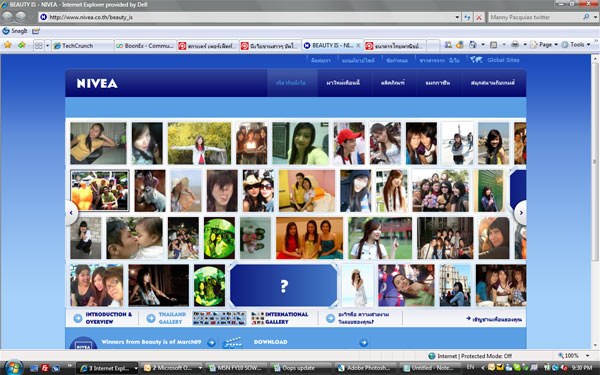The width and height of the screenshot is (600, 375).
Task: Click the clapperboard icon beside Download
Action: (233, 342)
